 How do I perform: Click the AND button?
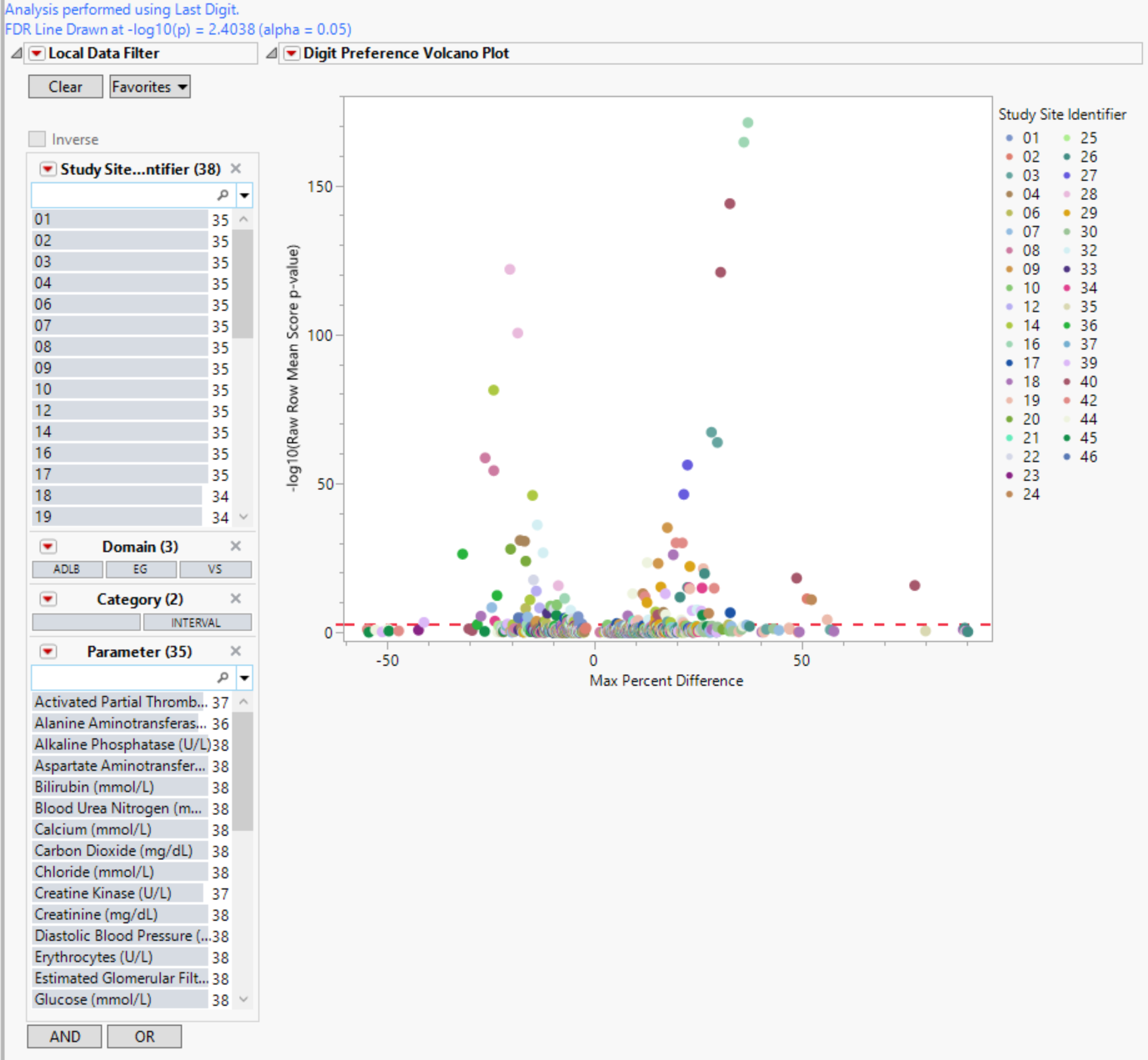(65, 1037)
